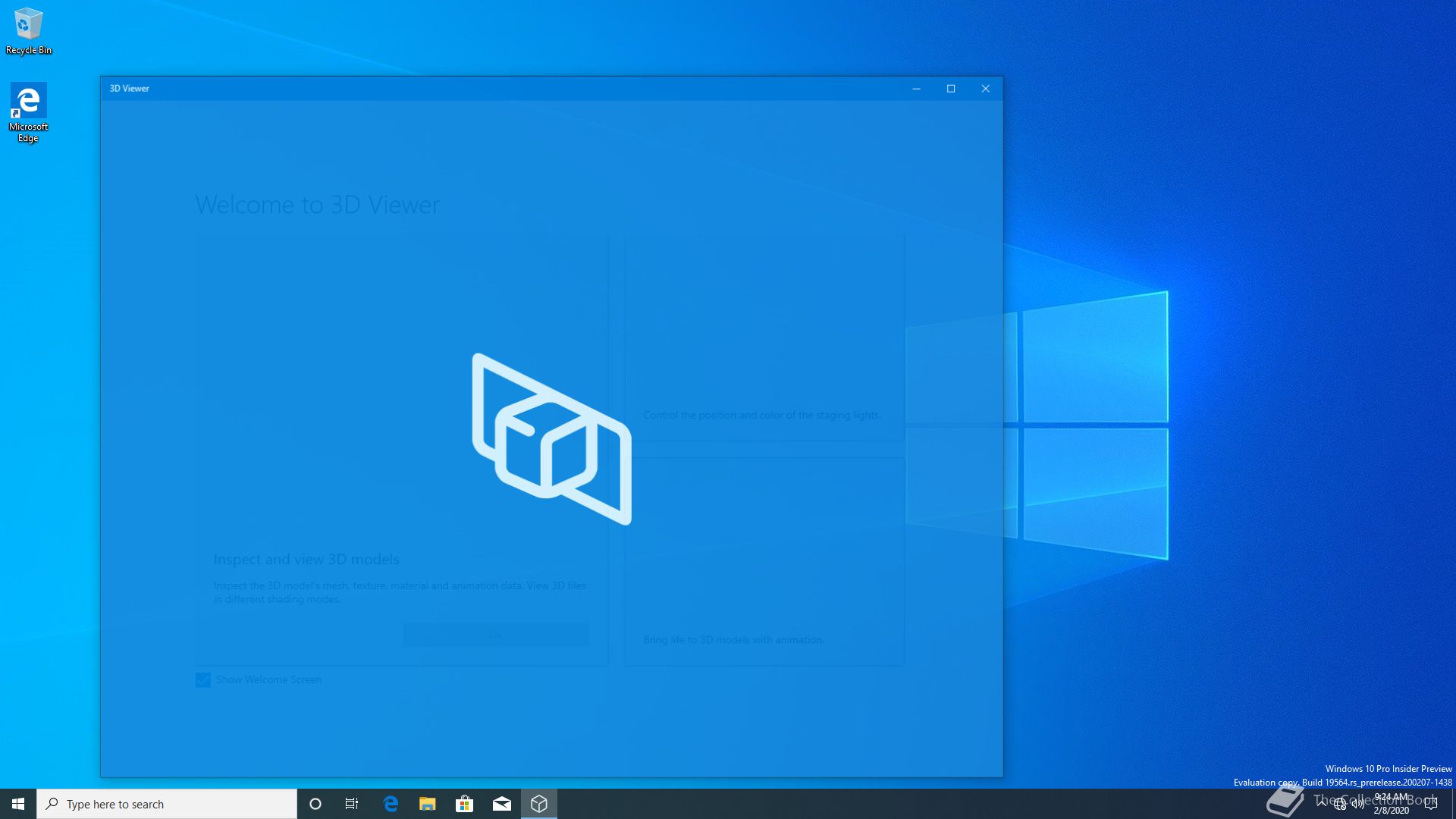Open the Recycle Bin desktop icon
The height and width of the screenshot is (819, 1456).
[29, 31]
